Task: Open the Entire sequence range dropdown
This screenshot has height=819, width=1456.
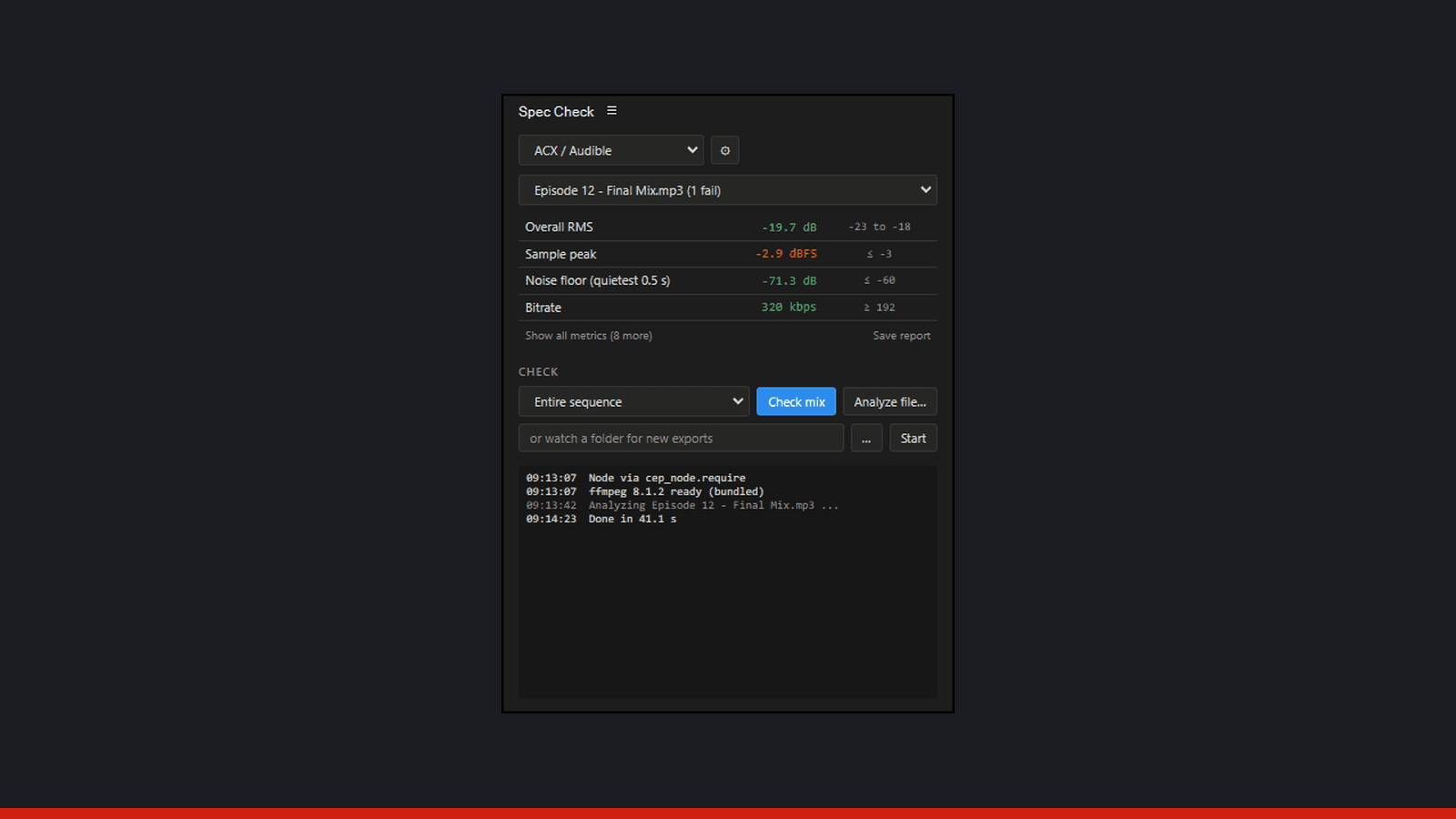Action: click(633, 401)
